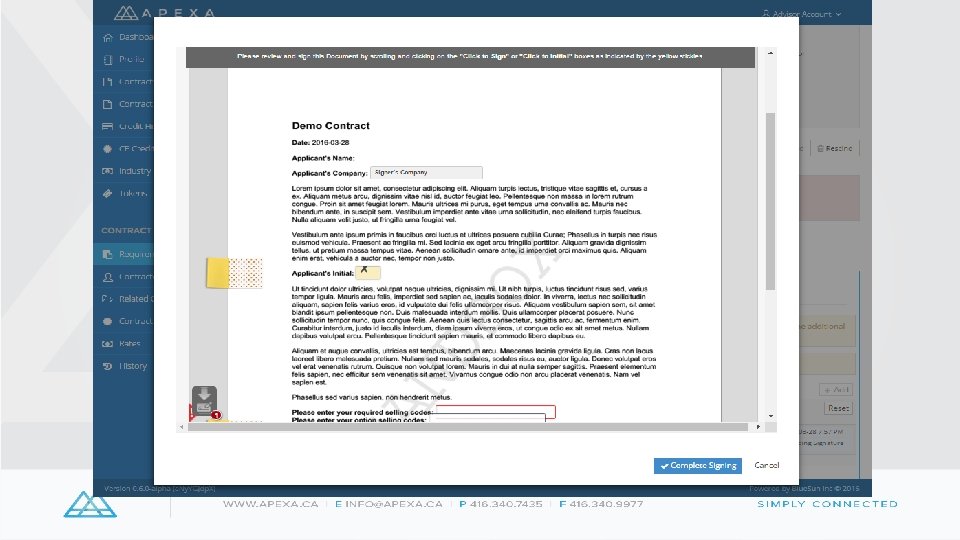Click the Applicant's Name label
The image size is (960, 540).
click(323, 158)
